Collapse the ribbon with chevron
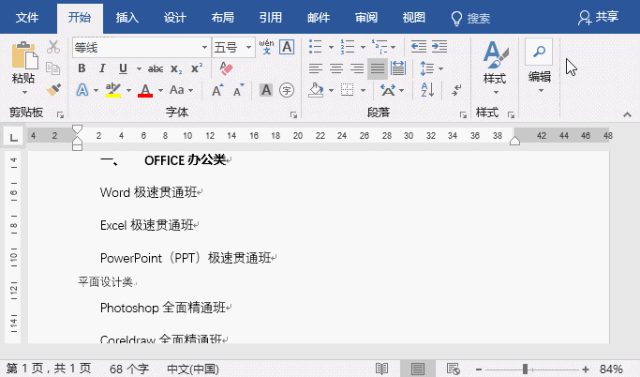This screenshot has height=377, width=640. [x=627, y=115]
